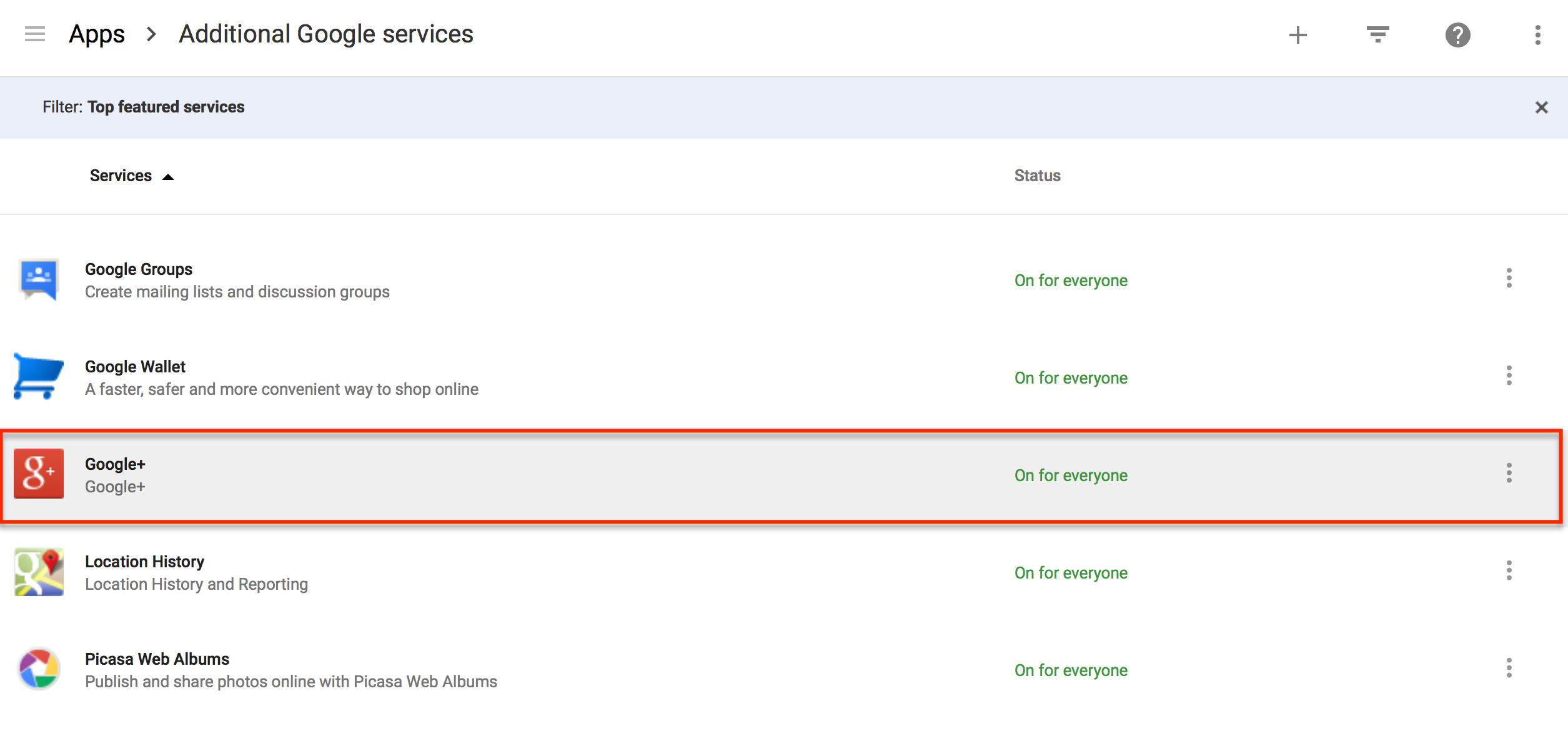Click Picasa 'On for everyone' status
This screenshot has width=1568, height=731.
pos(1071,670)
